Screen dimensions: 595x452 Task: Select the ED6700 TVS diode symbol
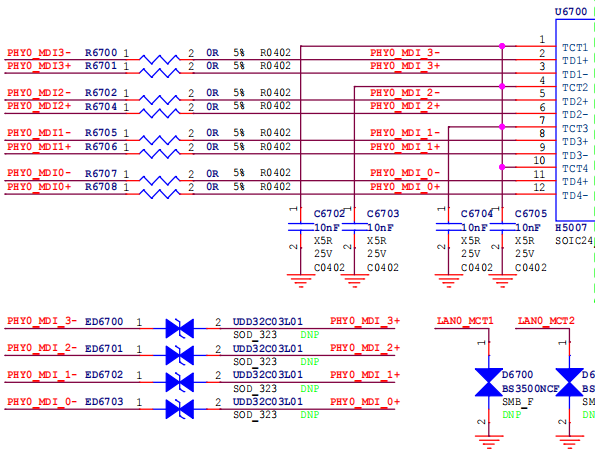coord(180,329)
